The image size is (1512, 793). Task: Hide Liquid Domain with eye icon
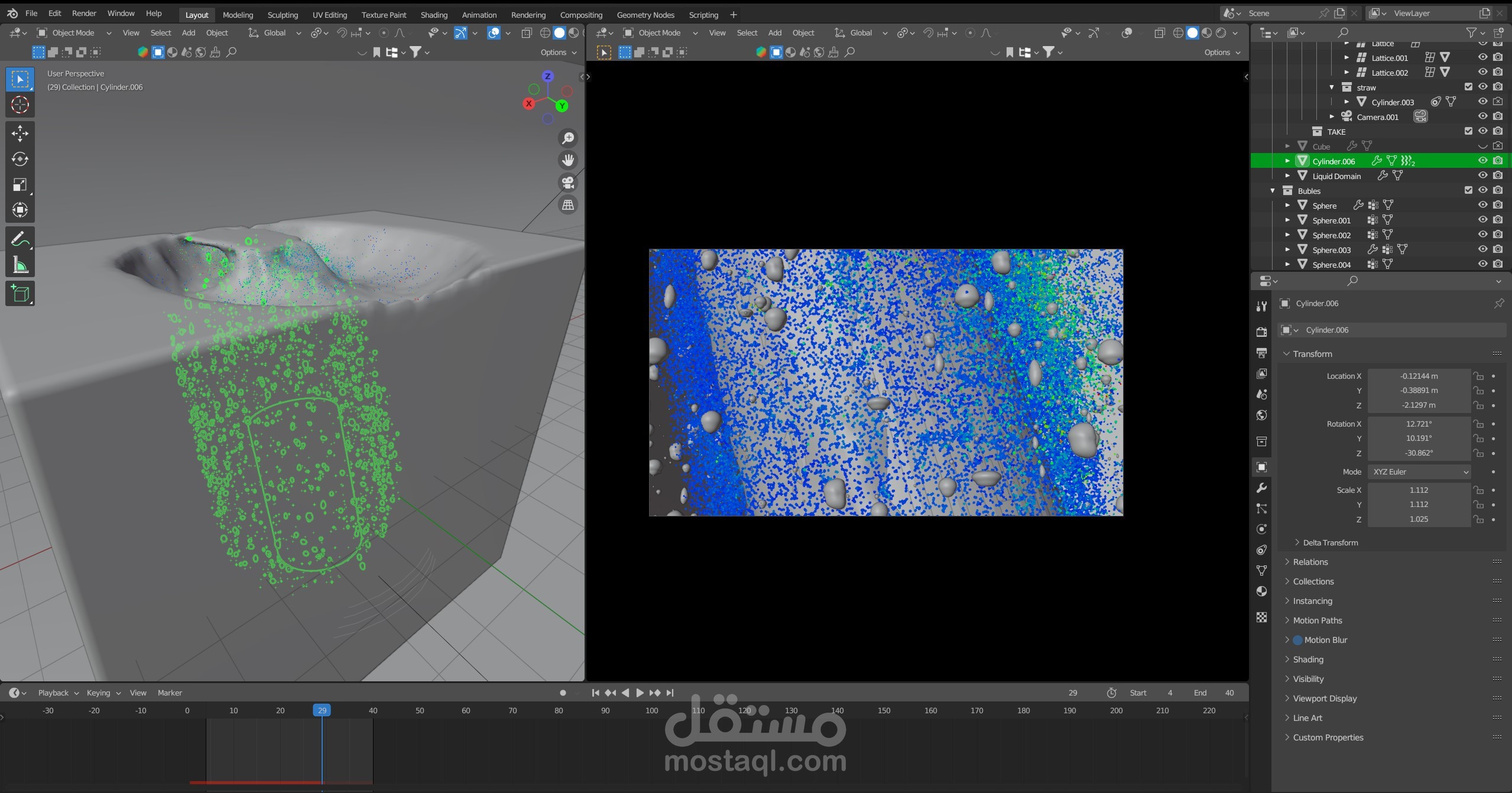coord(1482,175)
